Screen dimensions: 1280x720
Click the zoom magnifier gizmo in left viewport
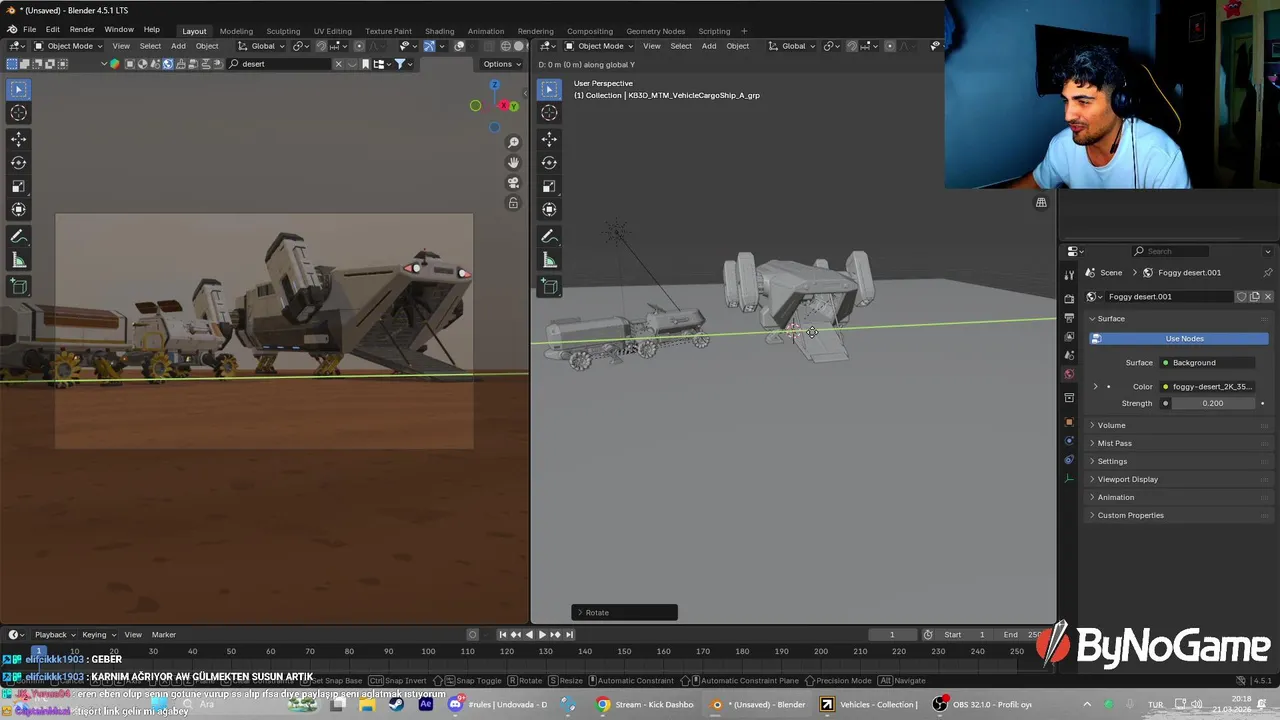(513, 143)
